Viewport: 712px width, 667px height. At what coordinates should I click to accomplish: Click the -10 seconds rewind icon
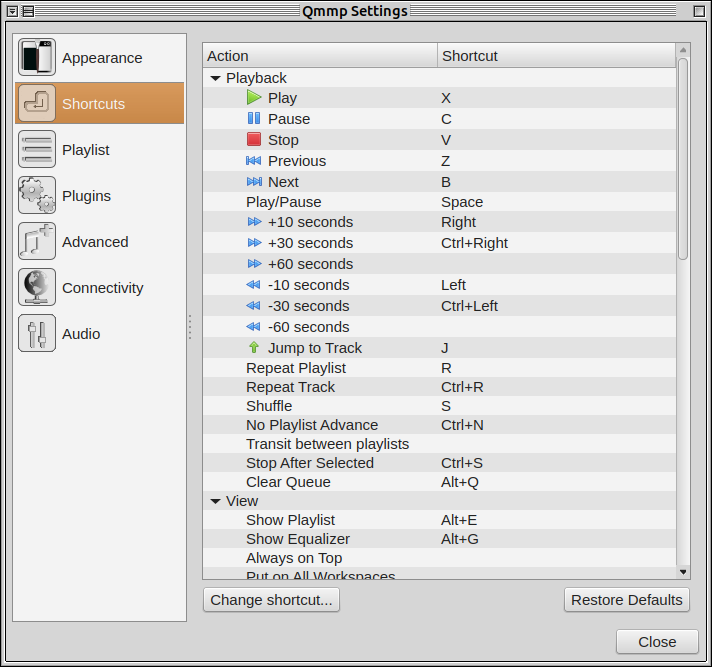(253, 285)
